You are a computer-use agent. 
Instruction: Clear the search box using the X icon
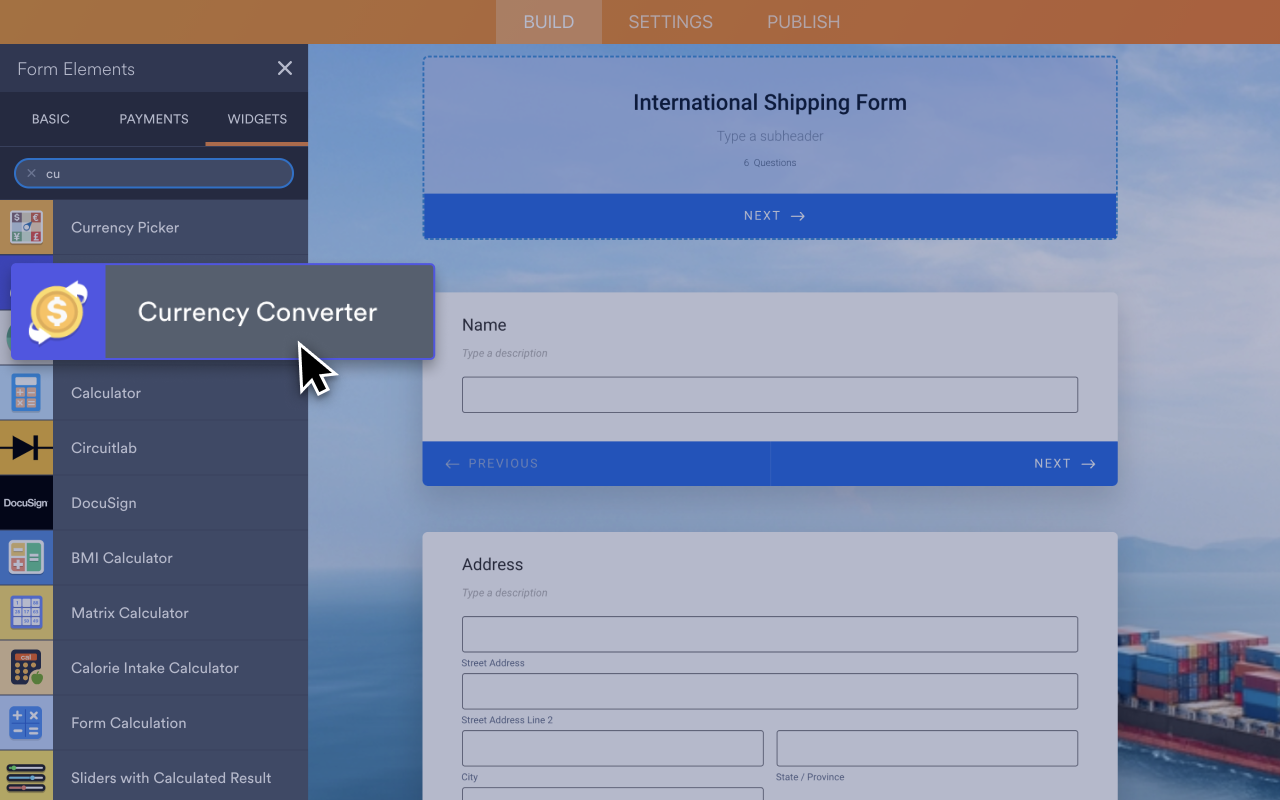click(x=32, y=173)
